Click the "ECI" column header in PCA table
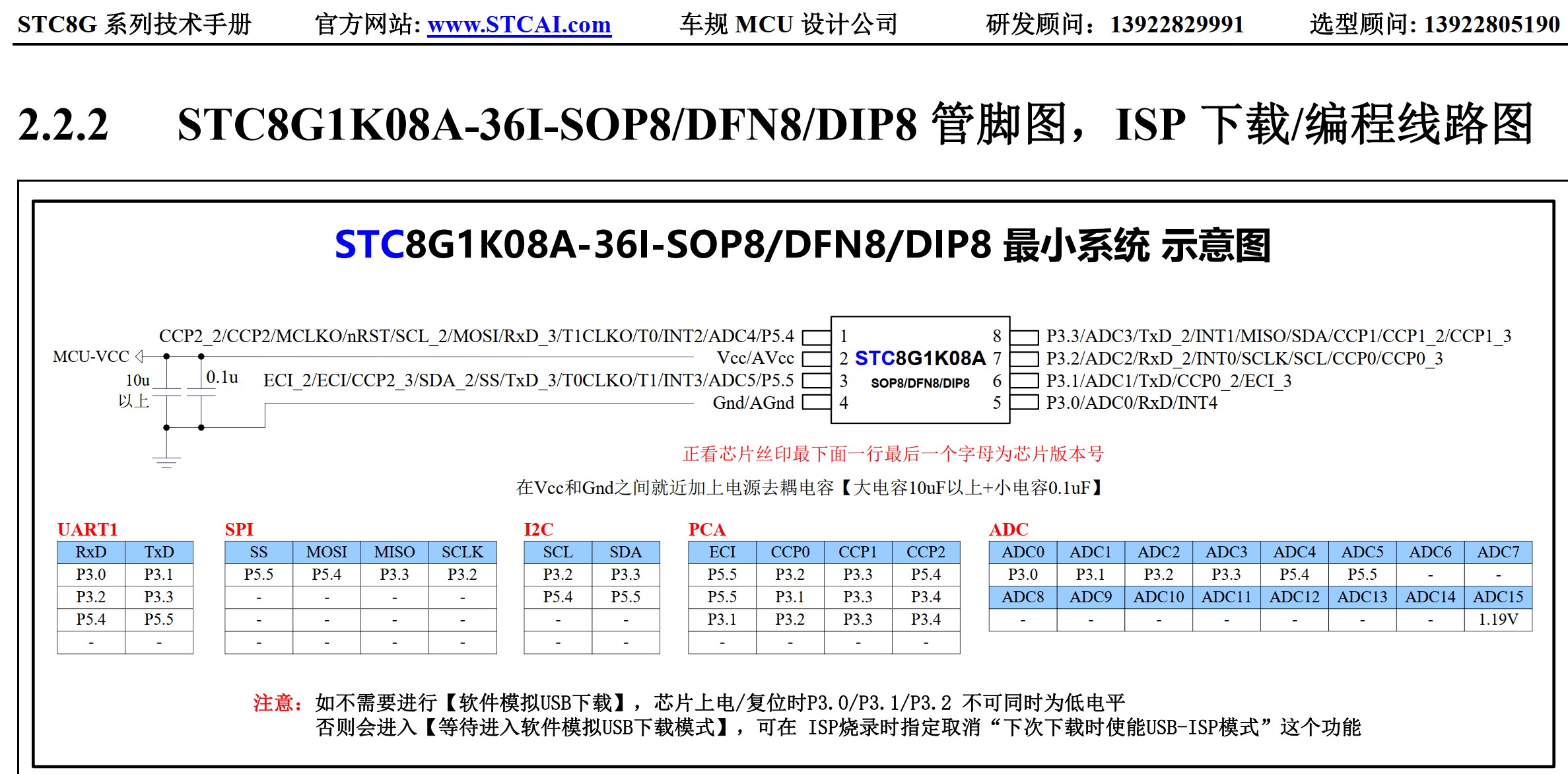Viewport: 1568px width, 774px height. tap(722, 552)
